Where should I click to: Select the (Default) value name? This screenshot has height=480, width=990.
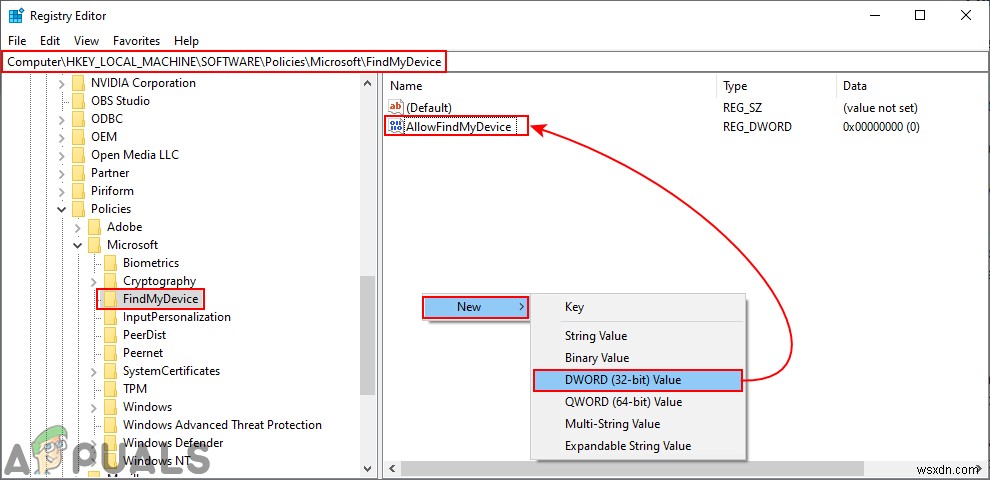click(x=429, y=108)
